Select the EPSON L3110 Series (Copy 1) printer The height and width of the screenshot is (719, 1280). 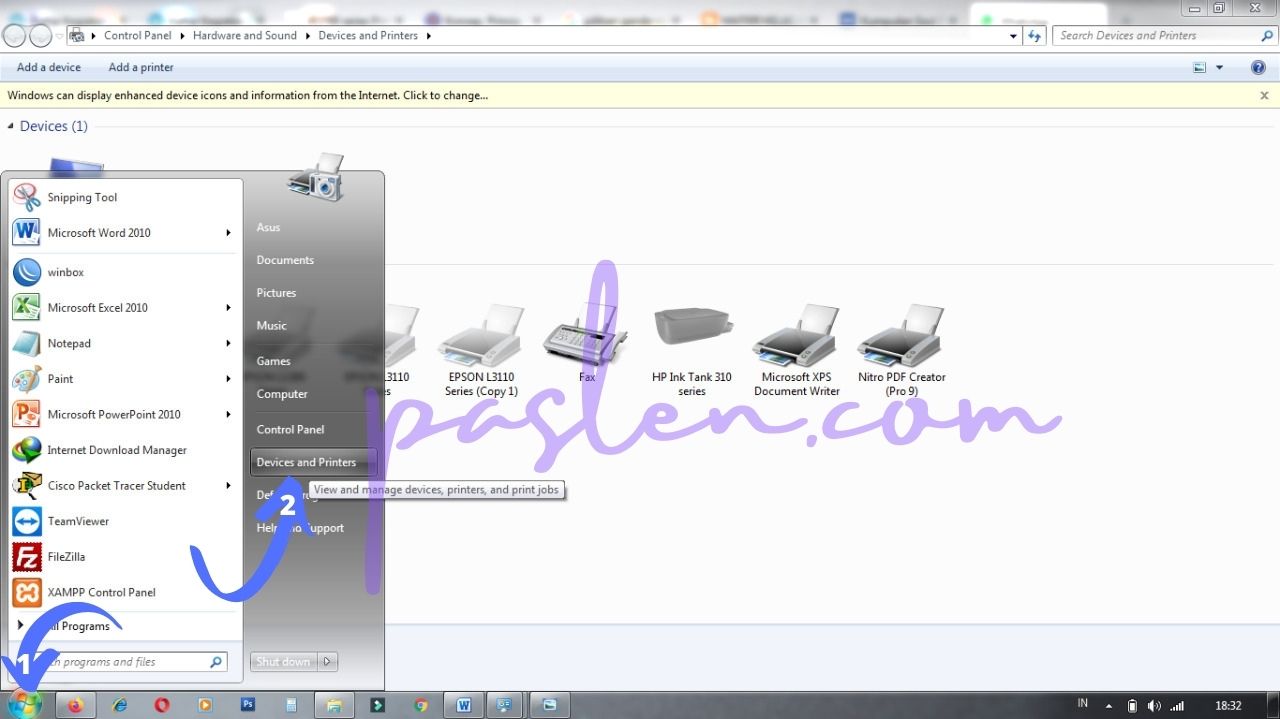point(481,350)
